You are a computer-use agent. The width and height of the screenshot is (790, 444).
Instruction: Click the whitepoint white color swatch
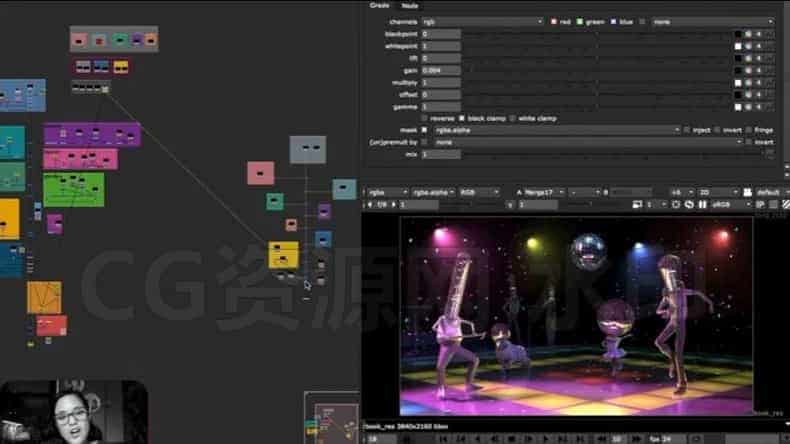point(738,46)
